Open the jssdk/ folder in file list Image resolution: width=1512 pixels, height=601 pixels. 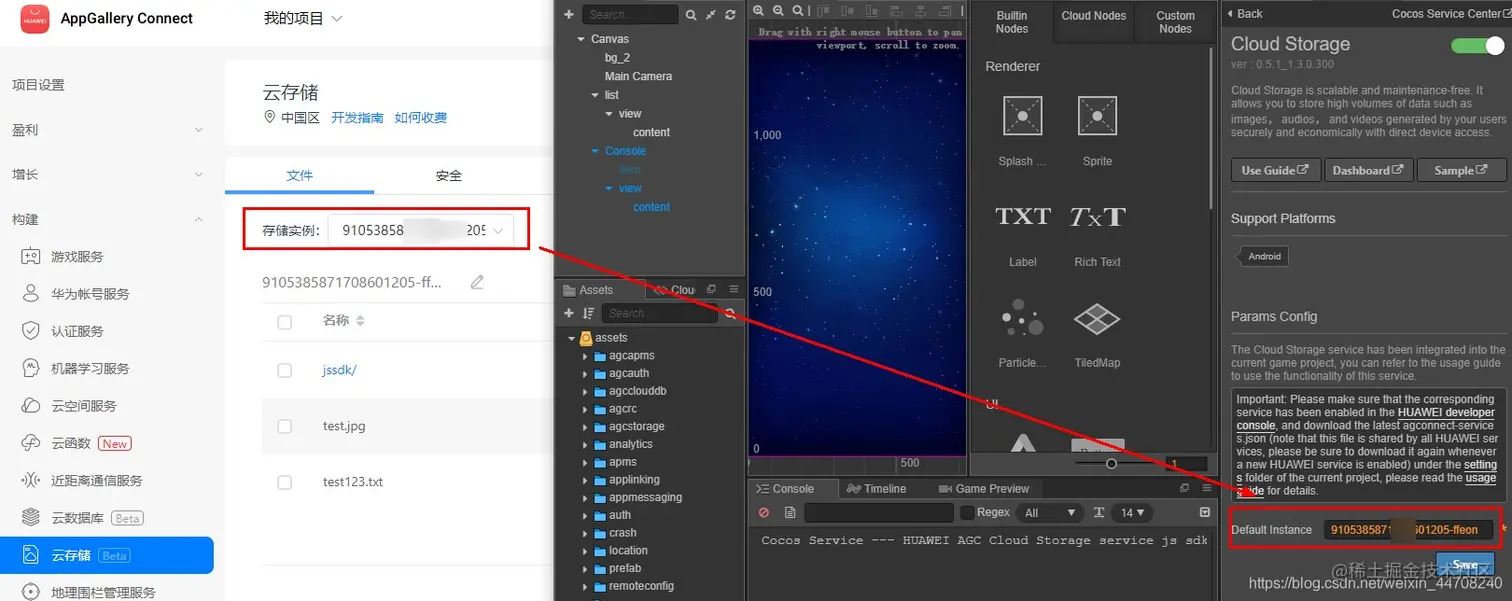click(339, 370)
